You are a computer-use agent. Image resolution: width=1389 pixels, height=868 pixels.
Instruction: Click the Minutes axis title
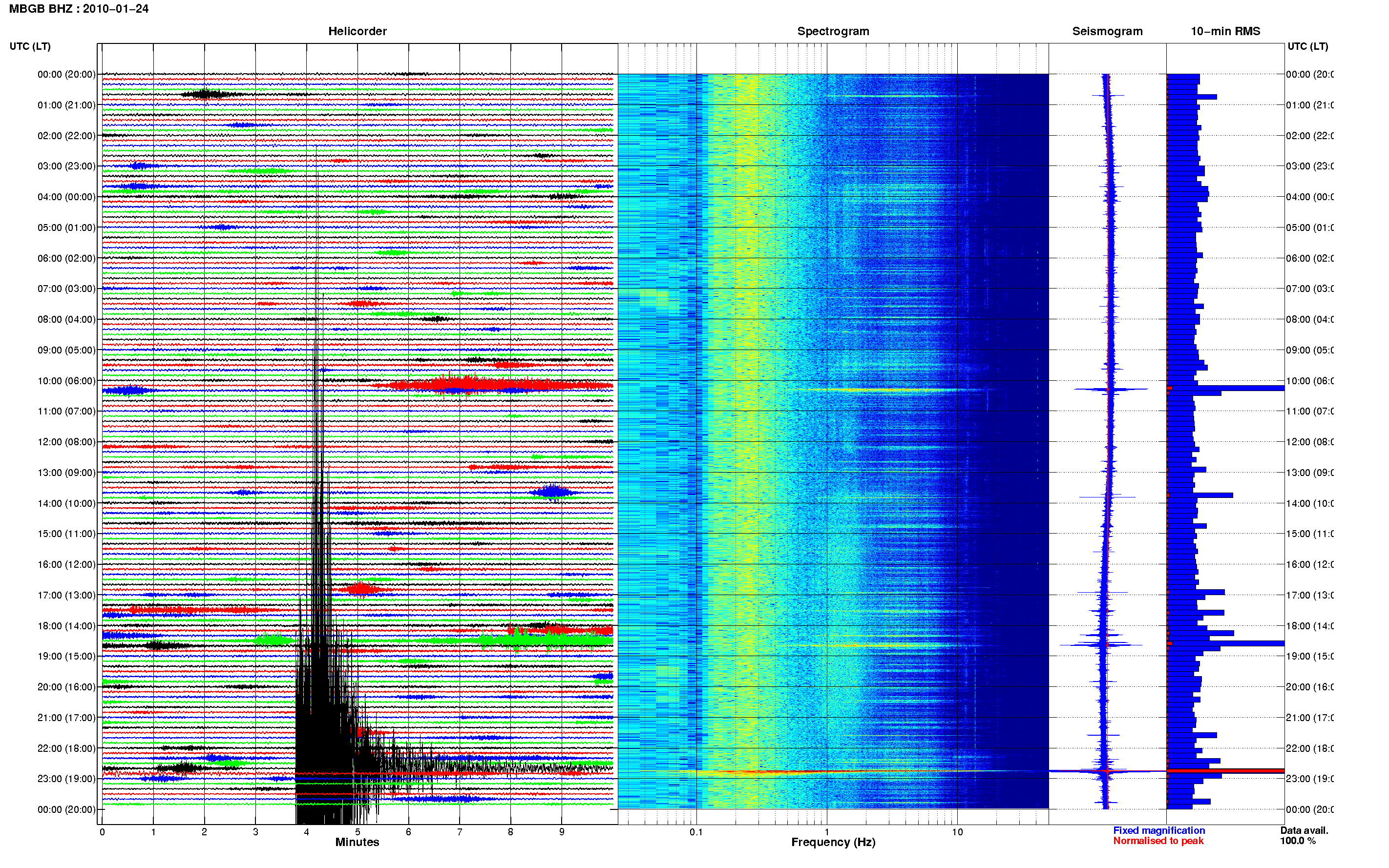(357, 842)
